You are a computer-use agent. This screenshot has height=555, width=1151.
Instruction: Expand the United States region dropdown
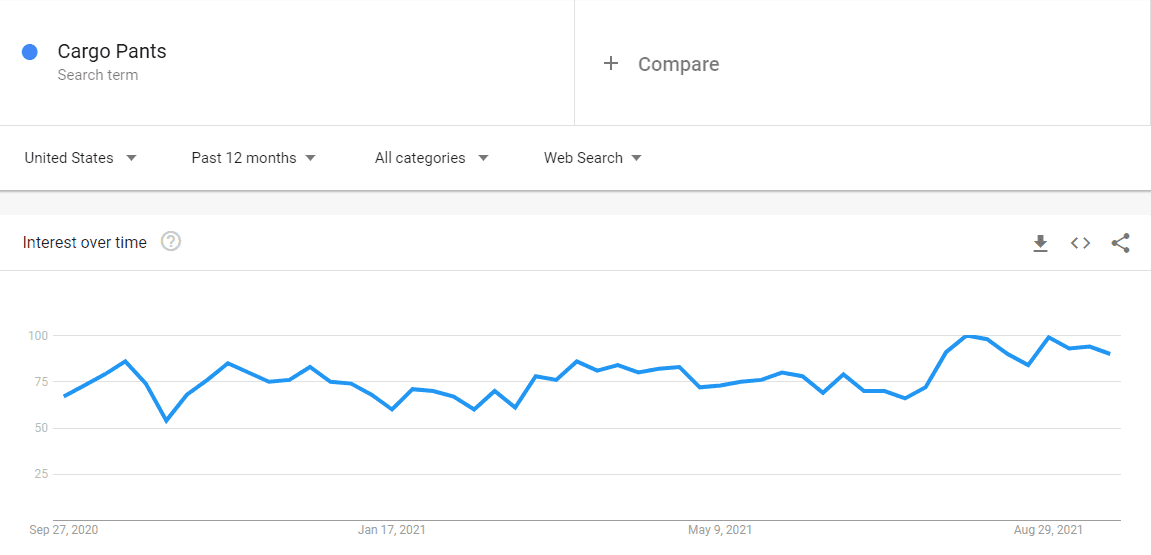pos(81,158)
